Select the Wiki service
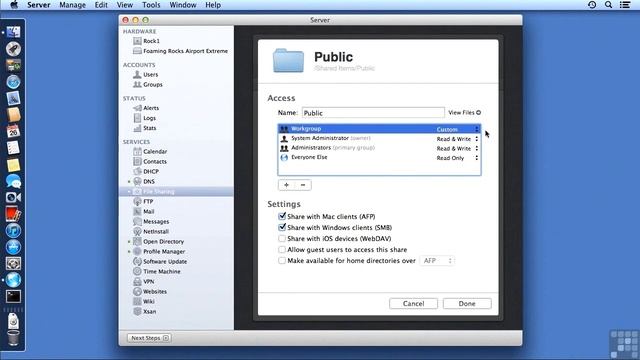Screen dimensions: 640x360 (x=144, y=301)
